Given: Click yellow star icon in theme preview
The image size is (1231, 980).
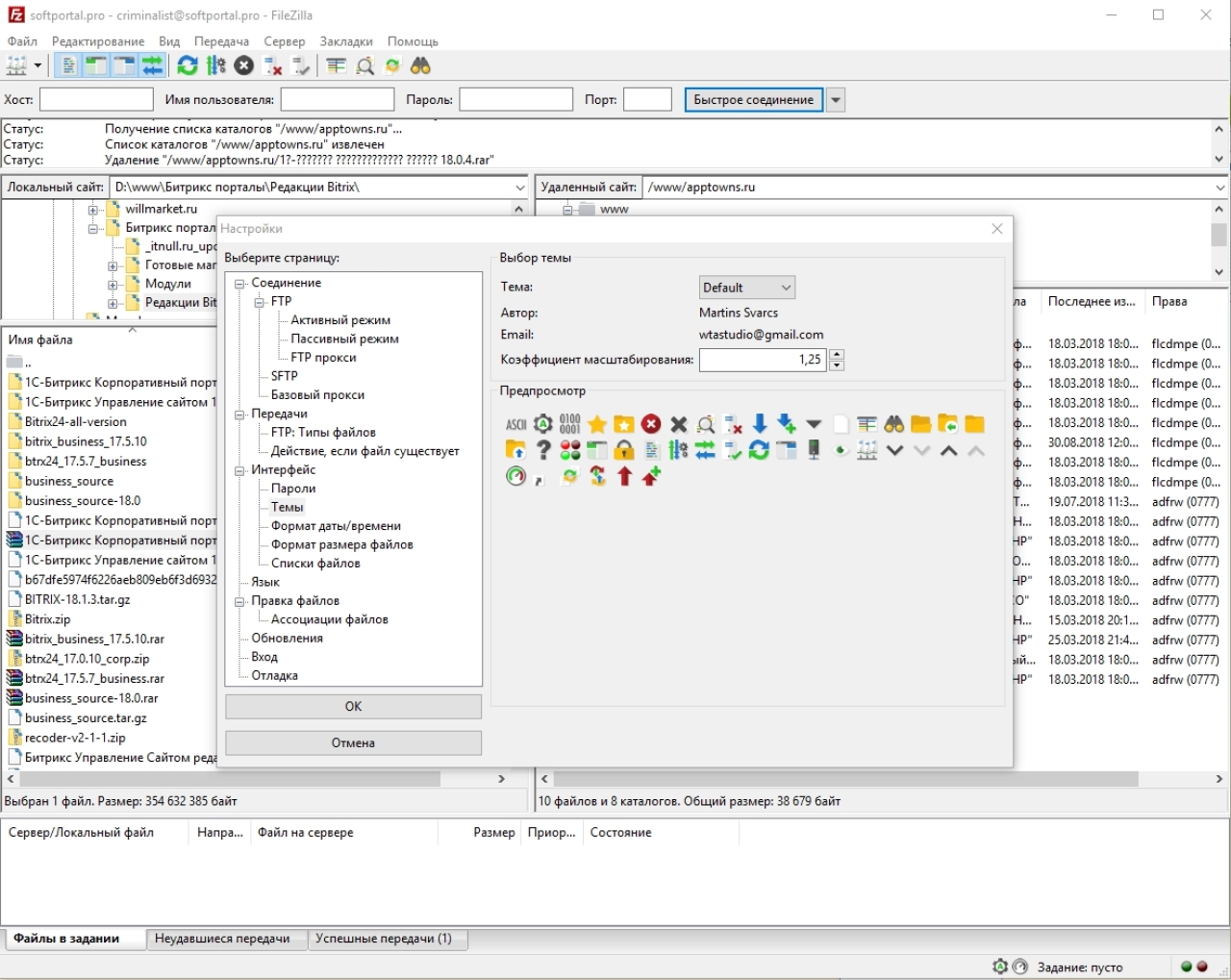Looking at the screenshot, I should click(597, 424).
